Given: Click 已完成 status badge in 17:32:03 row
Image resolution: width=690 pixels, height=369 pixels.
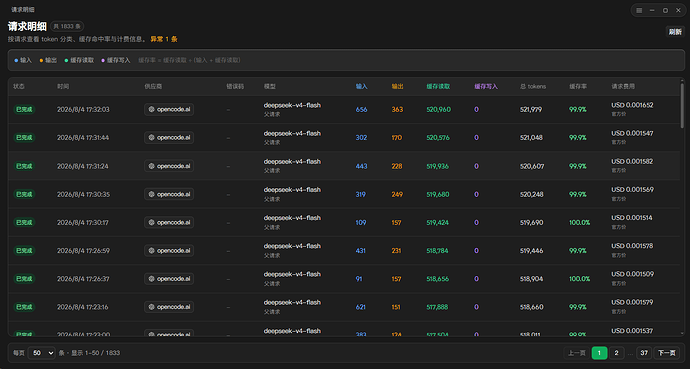Looking at the screenshot, I should pyautogui.click(x=24, y=110).
